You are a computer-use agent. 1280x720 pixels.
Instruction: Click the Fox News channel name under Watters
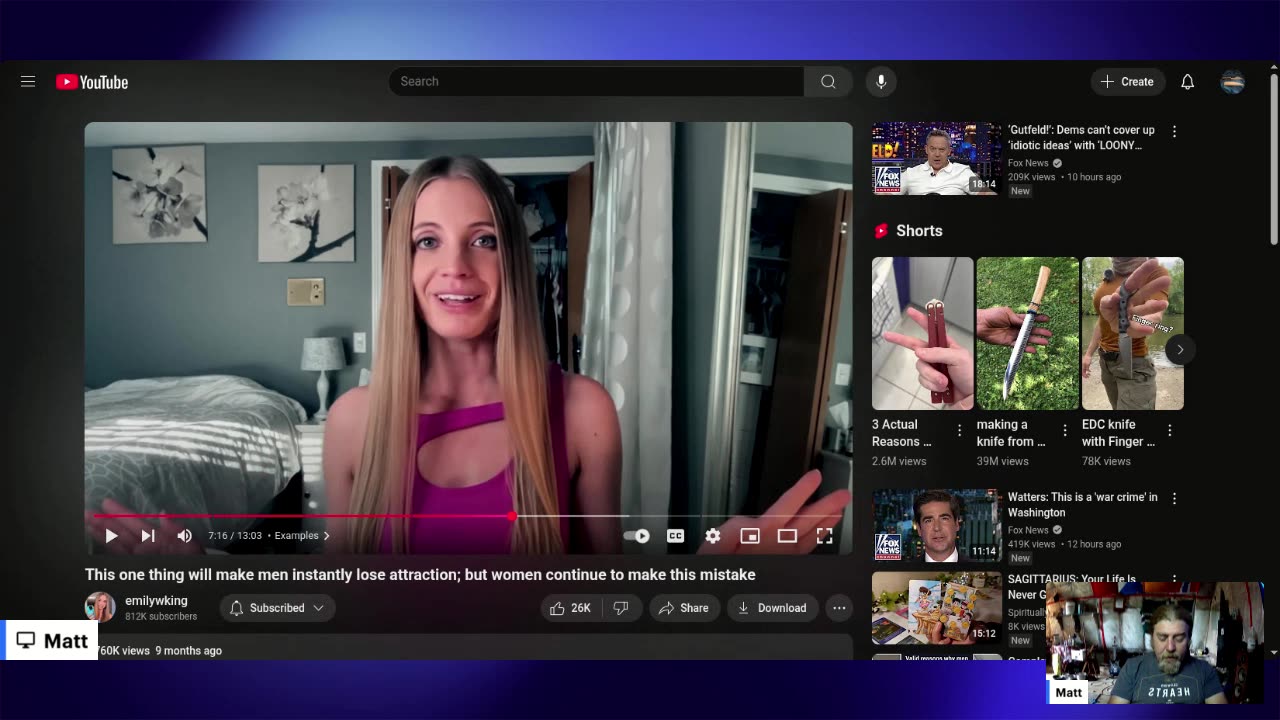point(1028,530)
